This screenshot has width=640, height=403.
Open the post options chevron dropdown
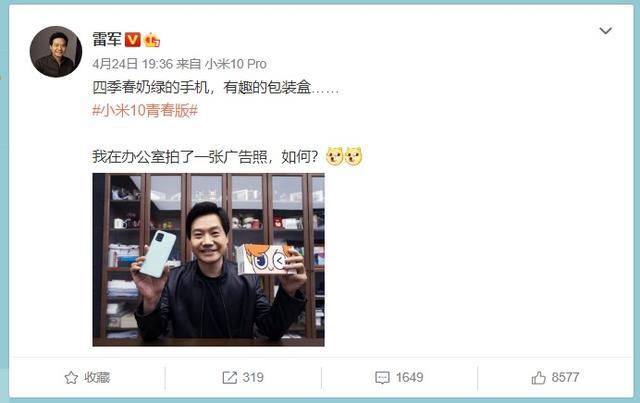pyautogui.click(x=605, y=31)
